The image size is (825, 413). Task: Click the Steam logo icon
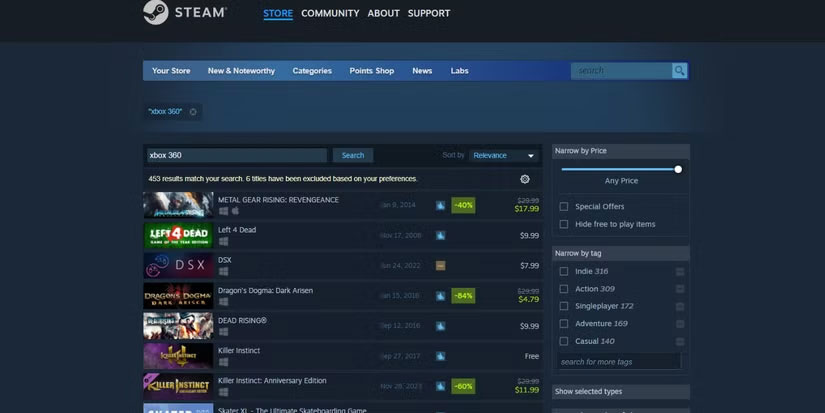[x=155, y=13]
